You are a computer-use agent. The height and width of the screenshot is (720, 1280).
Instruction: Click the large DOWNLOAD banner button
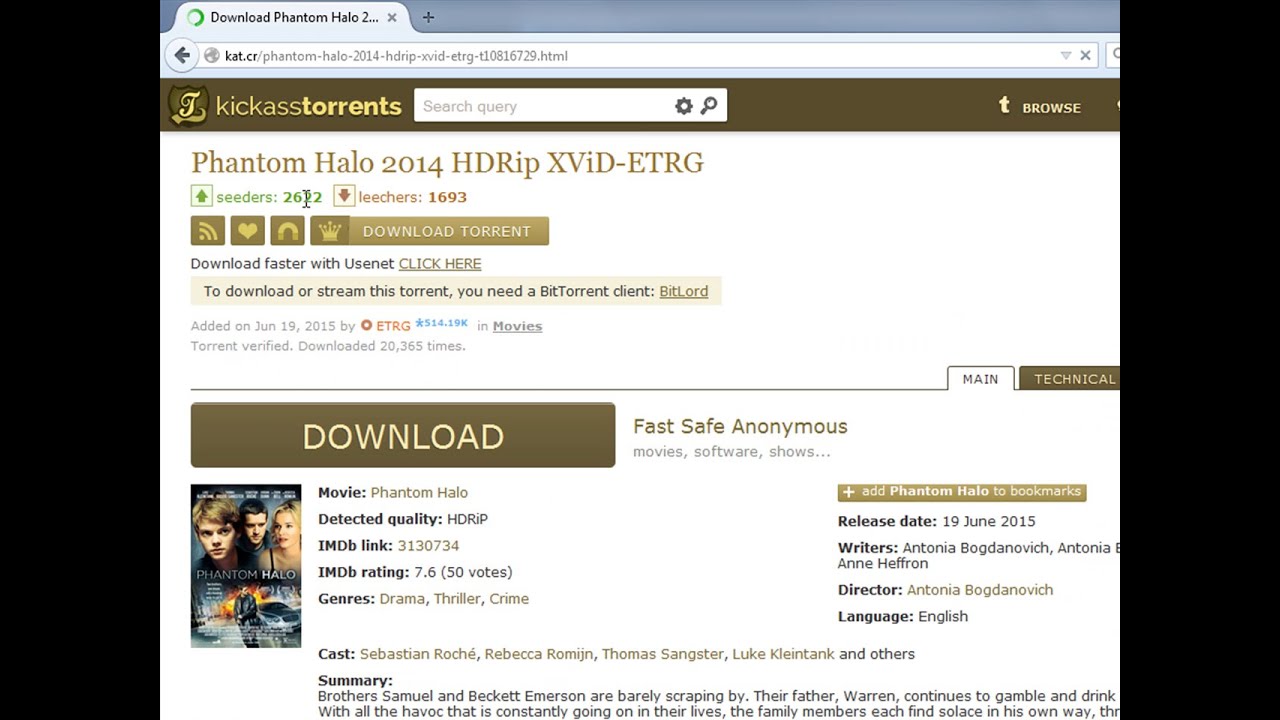pyautogui.click(x=403, y=435)
